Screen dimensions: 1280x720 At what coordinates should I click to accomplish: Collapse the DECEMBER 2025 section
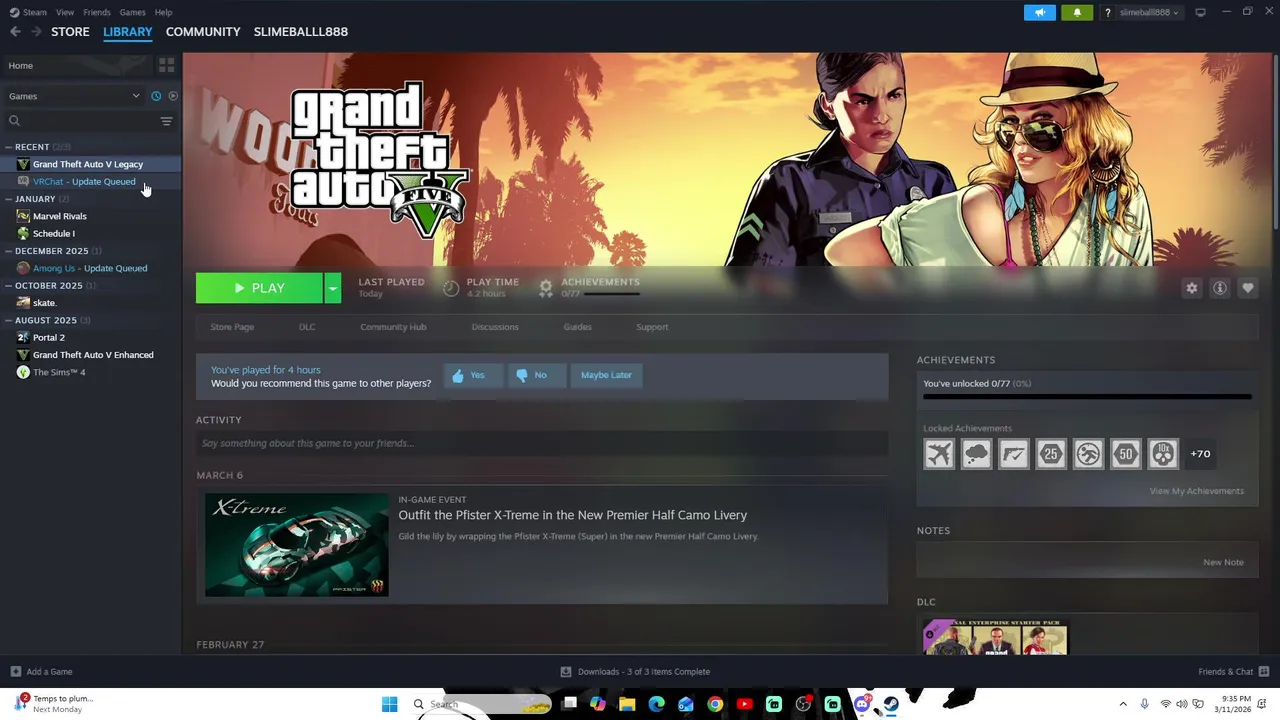52,251
